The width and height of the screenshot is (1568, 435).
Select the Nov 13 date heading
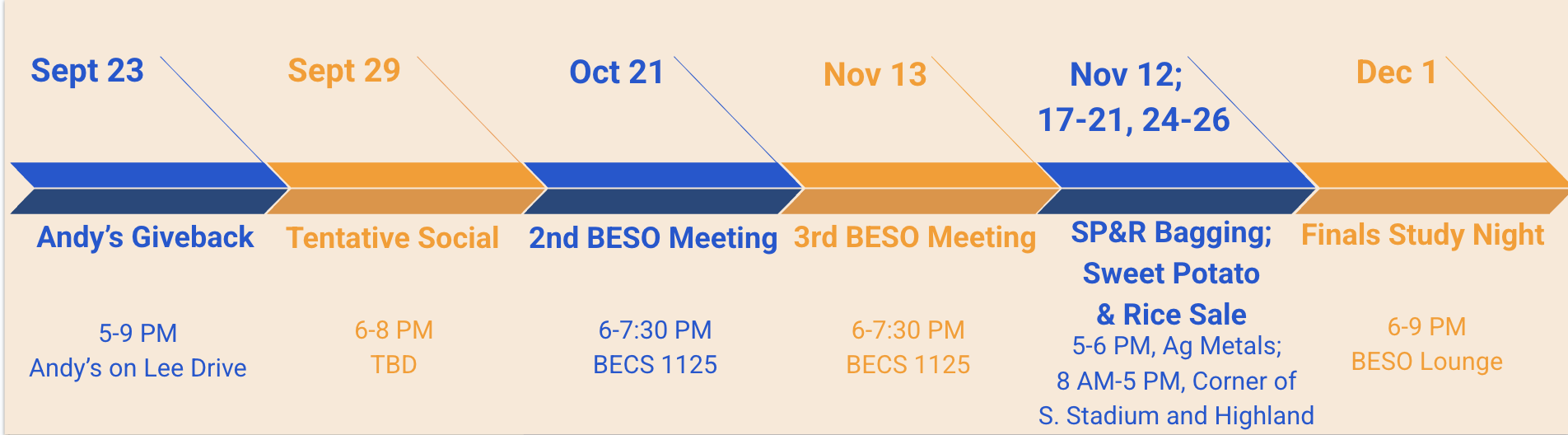tap(875, 75)
